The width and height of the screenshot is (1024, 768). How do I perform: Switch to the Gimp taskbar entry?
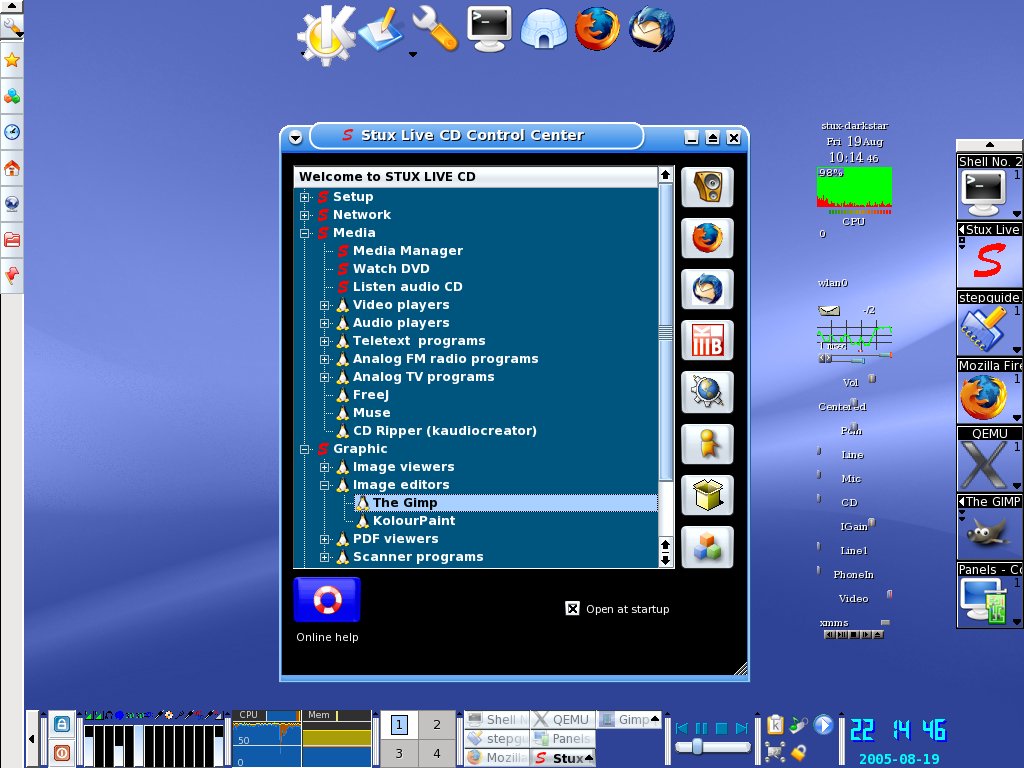pyautogui.click(x=629, y=720)
